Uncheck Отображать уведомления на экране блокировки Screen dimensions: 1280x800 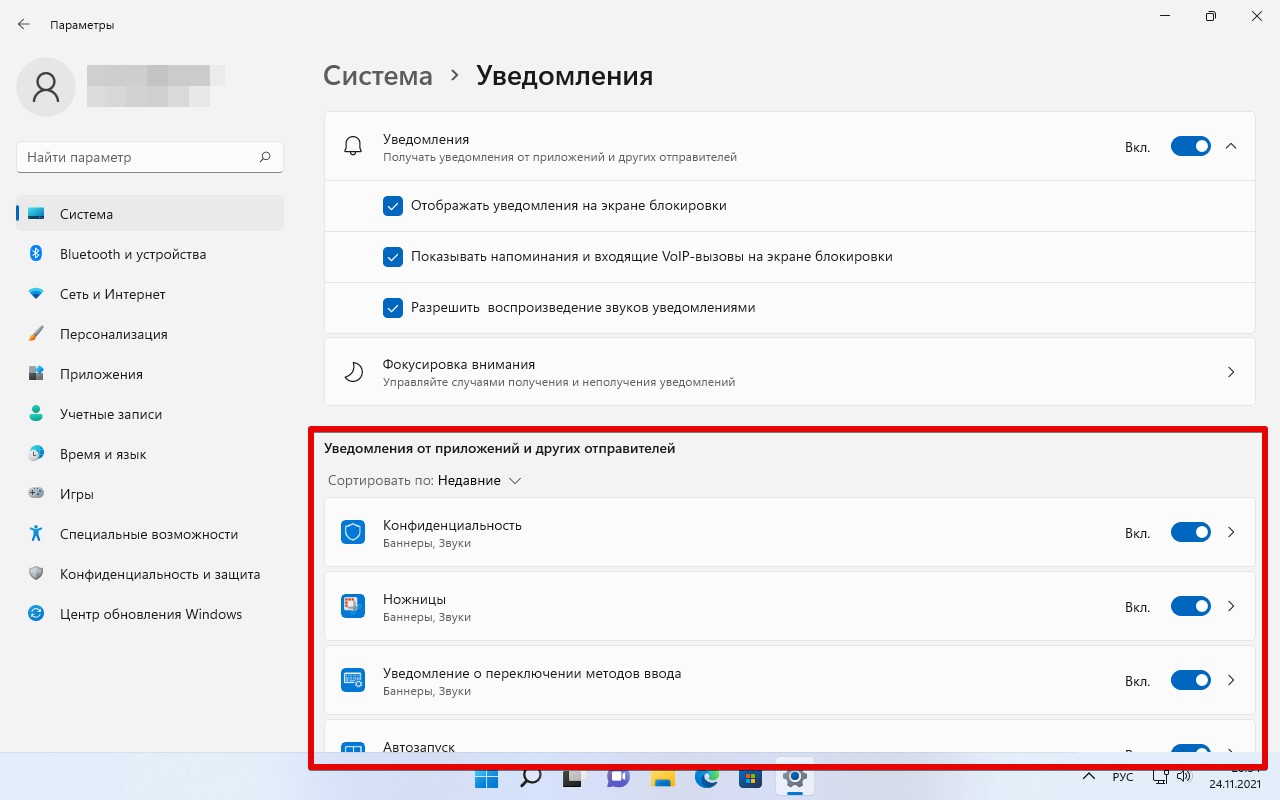click(x=393, y=206)
